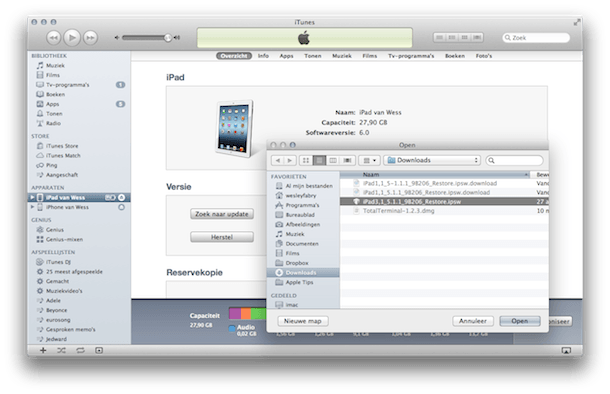Switch to the Boeken tab

click(455, 56)
